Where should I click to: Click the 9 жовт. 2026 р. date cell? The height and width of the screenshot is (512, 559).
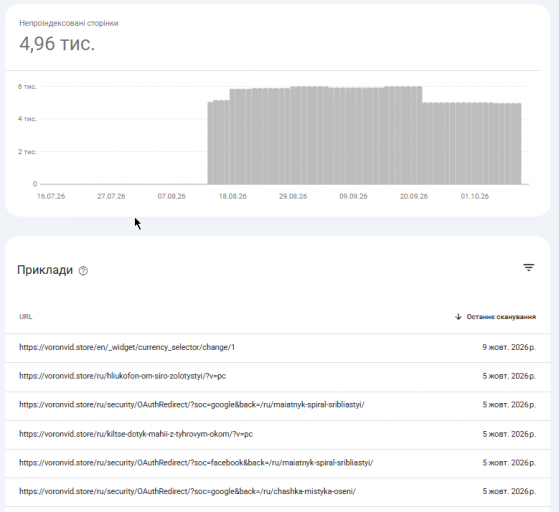[509, 347]
